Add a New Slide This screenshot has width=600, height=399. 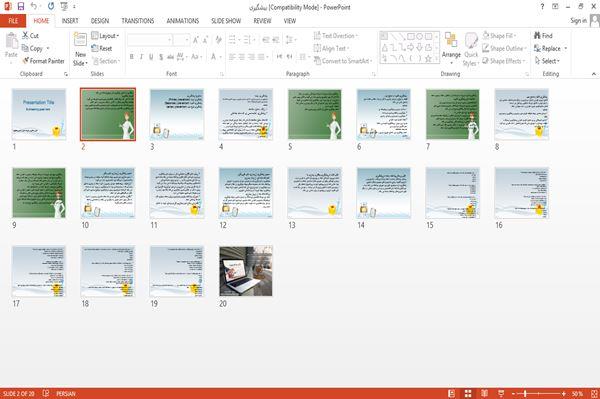[80, 49]
